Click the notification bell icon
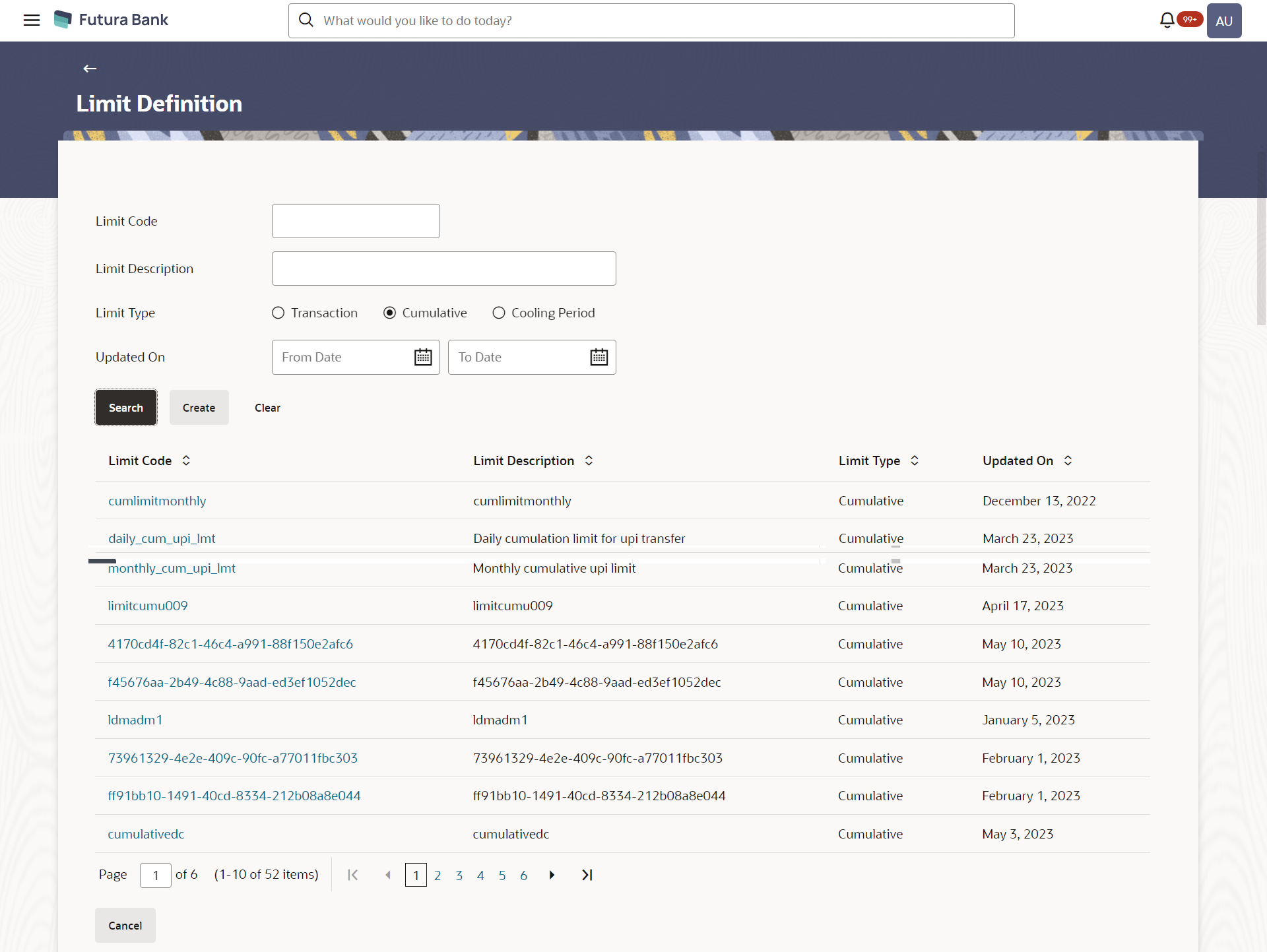The width and height of the screenshot is (1267, 952). [x=1167, y=20]
